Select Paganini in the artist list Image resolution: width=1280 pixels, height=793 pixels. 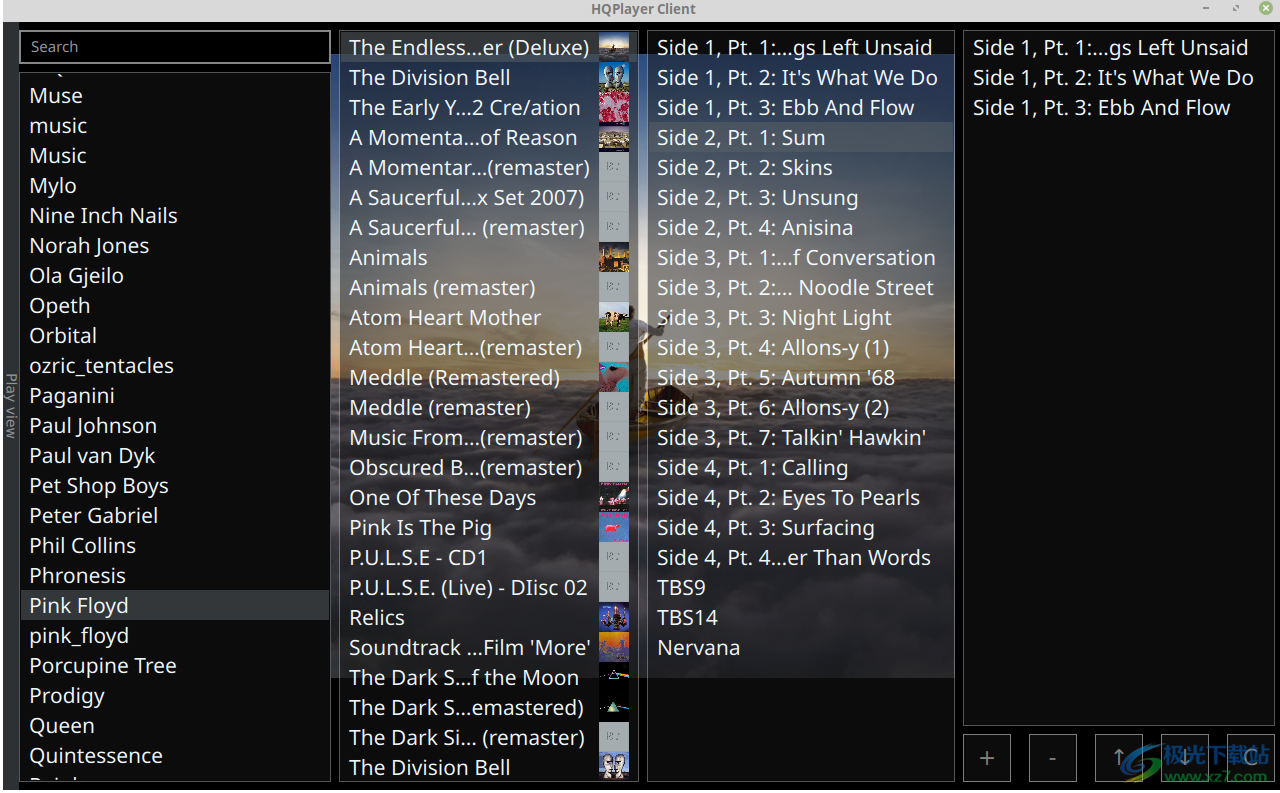click(175, 396)
